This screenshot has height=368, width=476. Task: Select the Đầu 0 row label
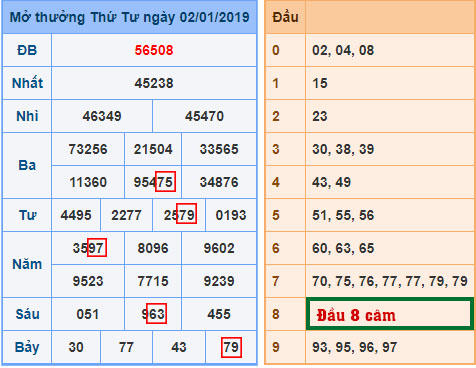tap(276, 50)
